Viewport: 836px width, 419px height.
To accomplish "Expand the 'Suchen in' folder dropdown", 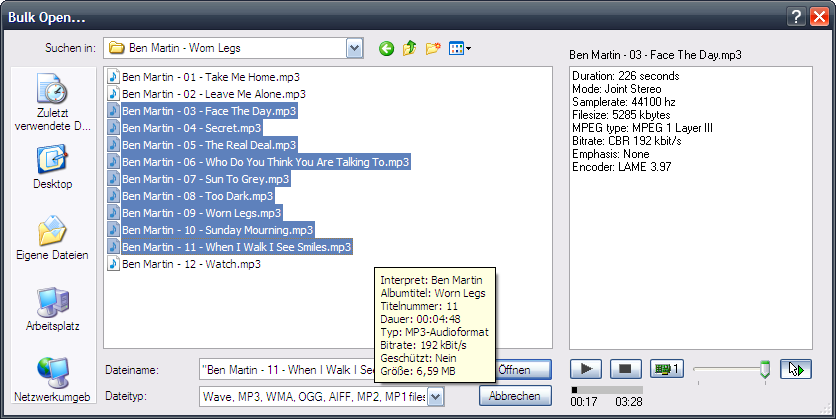I will (355, 49).
